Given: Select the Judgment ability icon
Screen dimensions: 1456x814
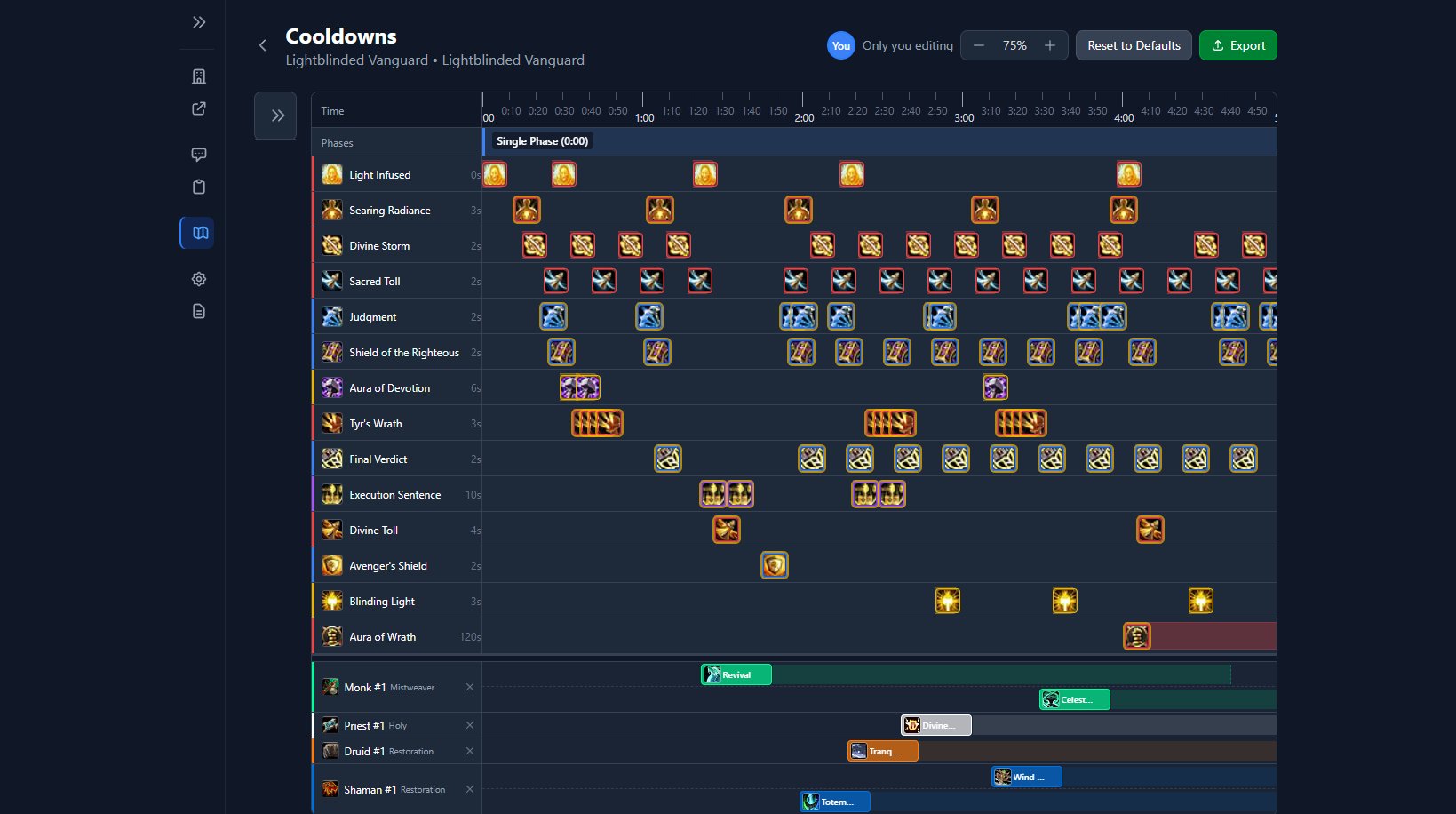Looking at the screenshot, I should [x=331, y=316].
